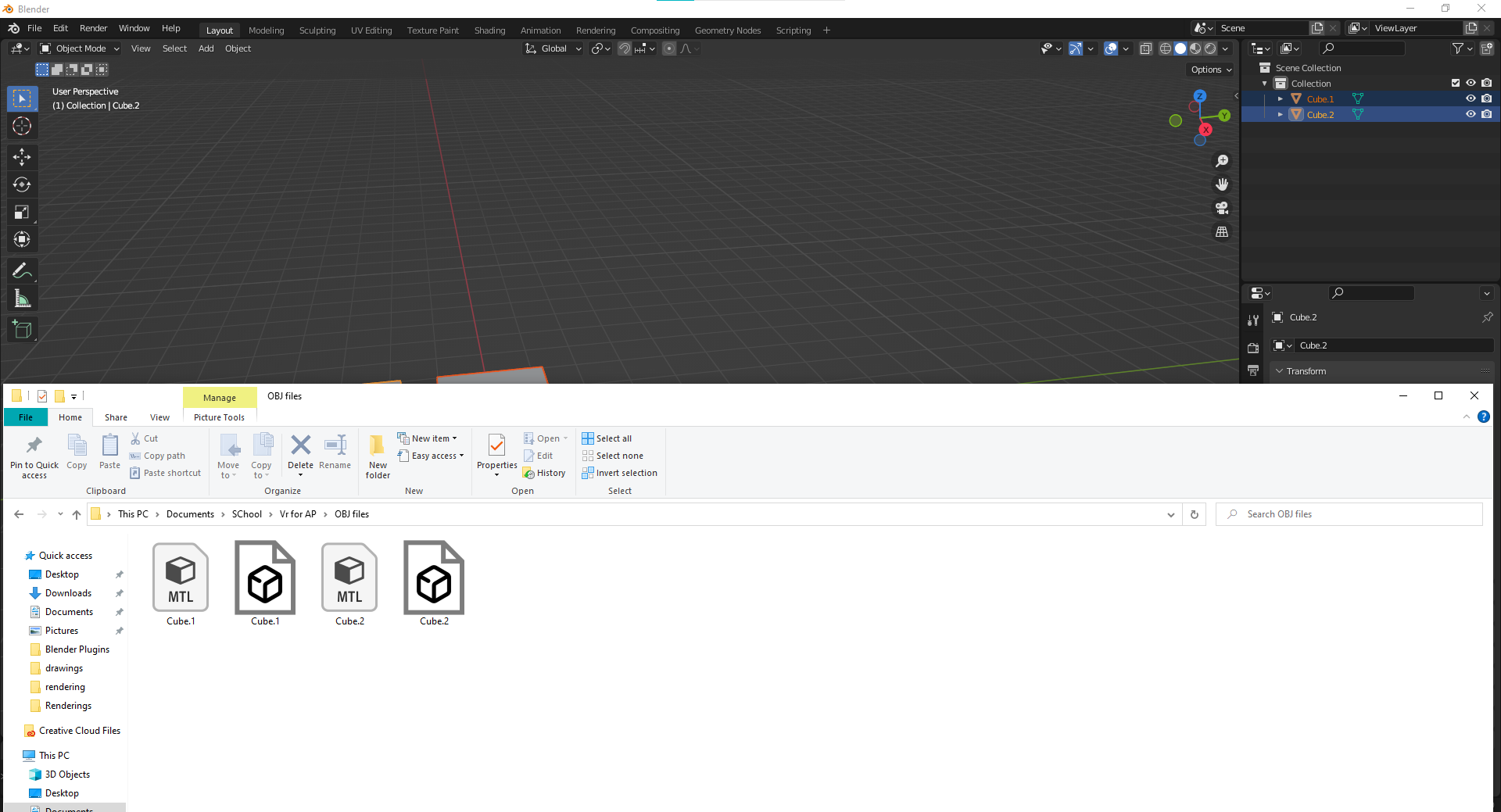Viewport: 1501px width, 812px height.
Task: Click the camera view icon in viewport
Action: [1222, 208]
